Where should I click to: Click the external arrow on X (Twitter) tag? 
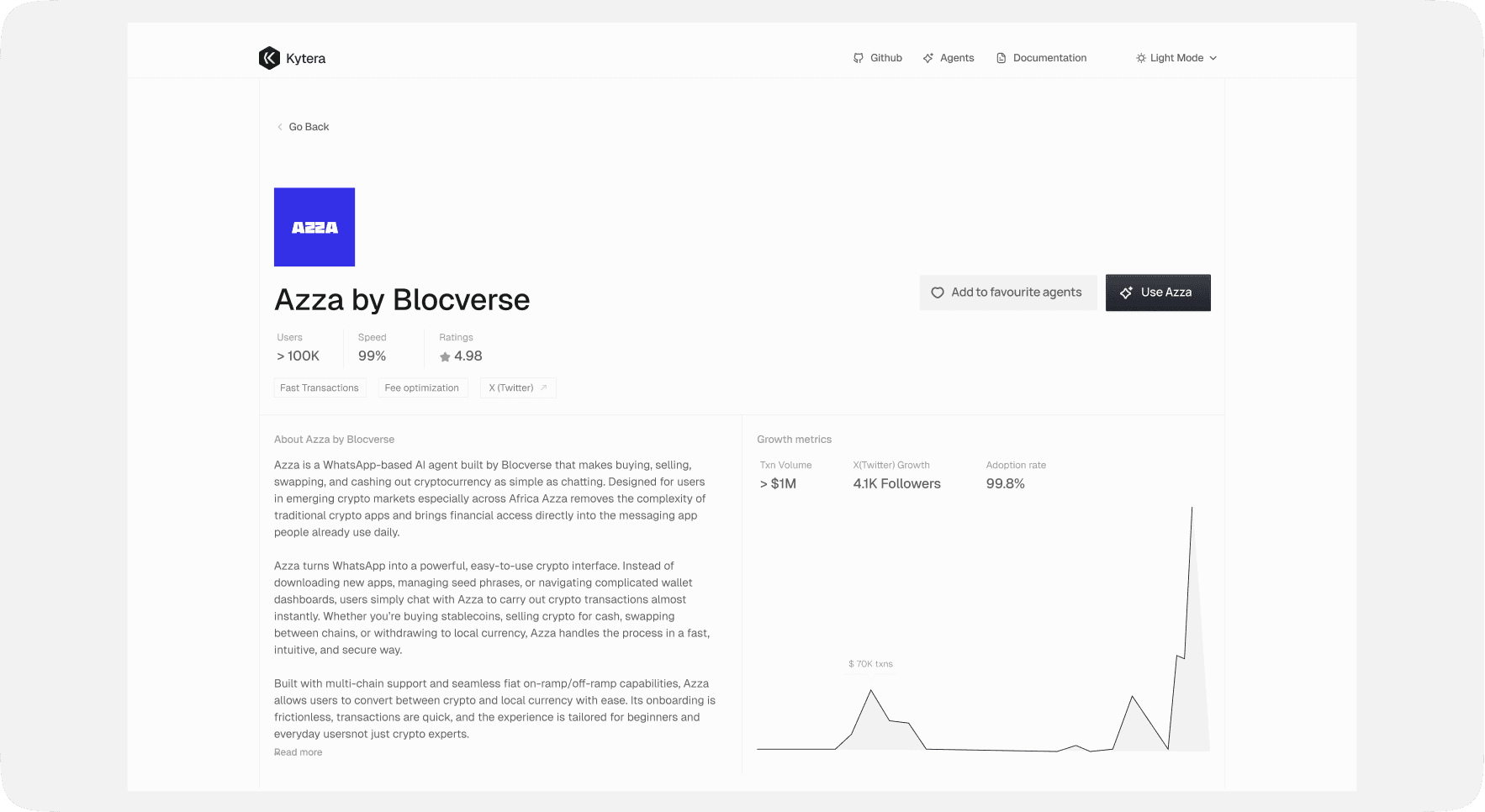pos(543,388)
